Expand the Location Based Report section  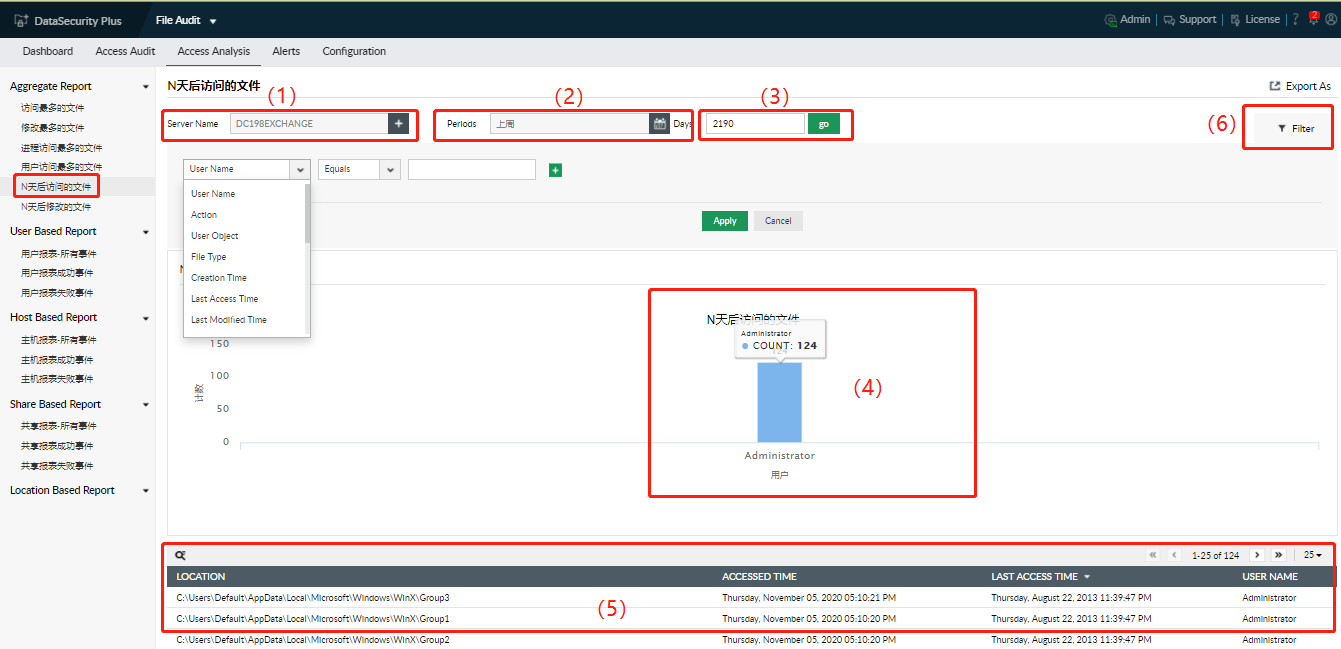pyautogui.click(x=146, y=491)
